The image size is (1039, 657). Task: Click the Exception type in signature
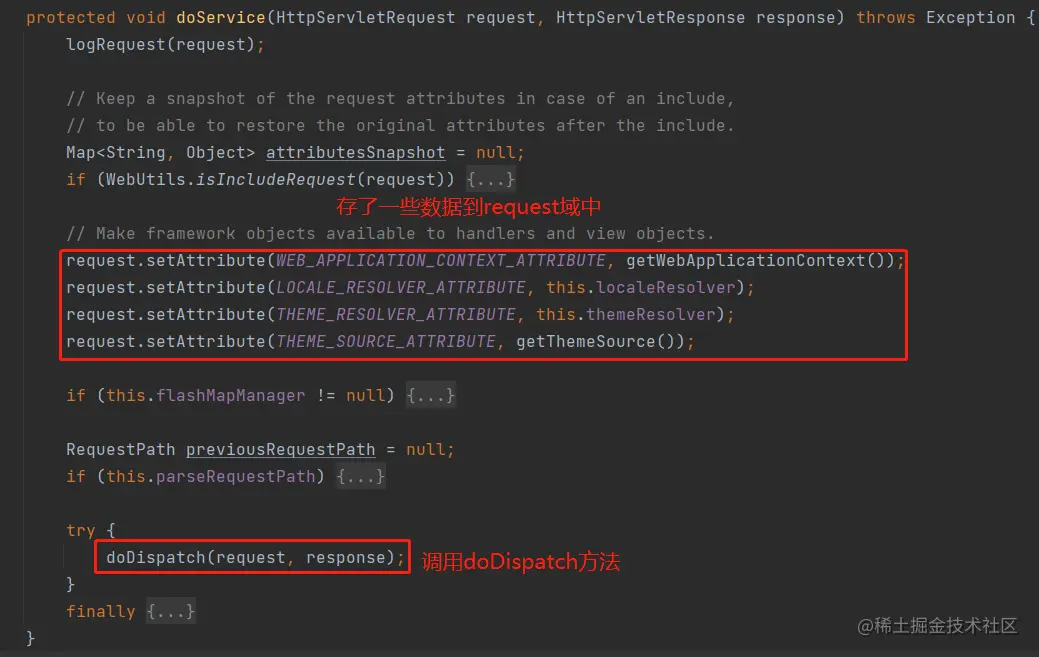pos(971,18)
